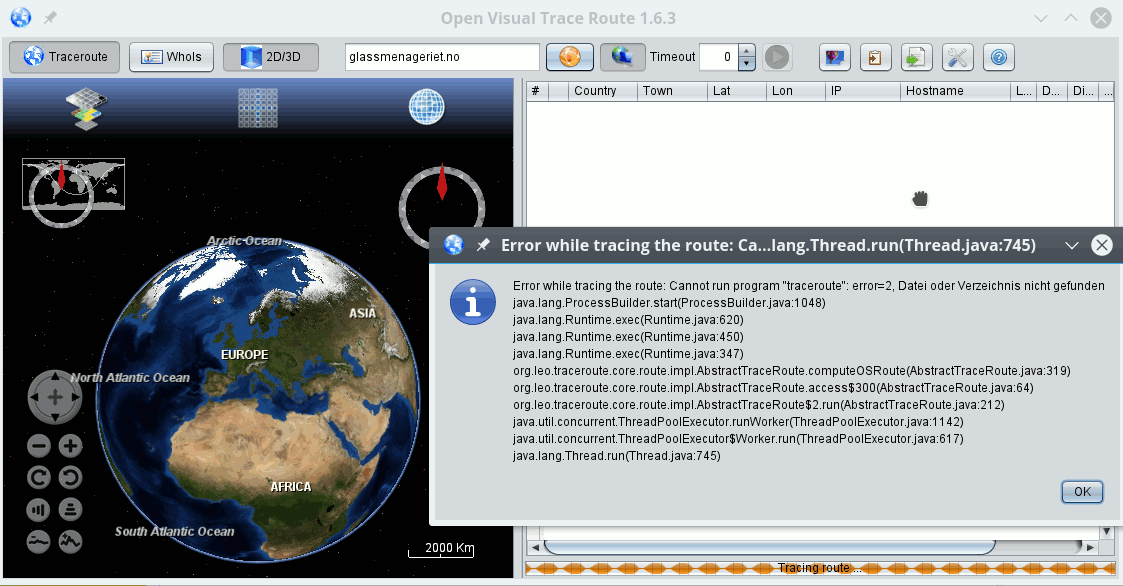
Task: Click the export route toolbar icon
Action: [x=916, y=57]
